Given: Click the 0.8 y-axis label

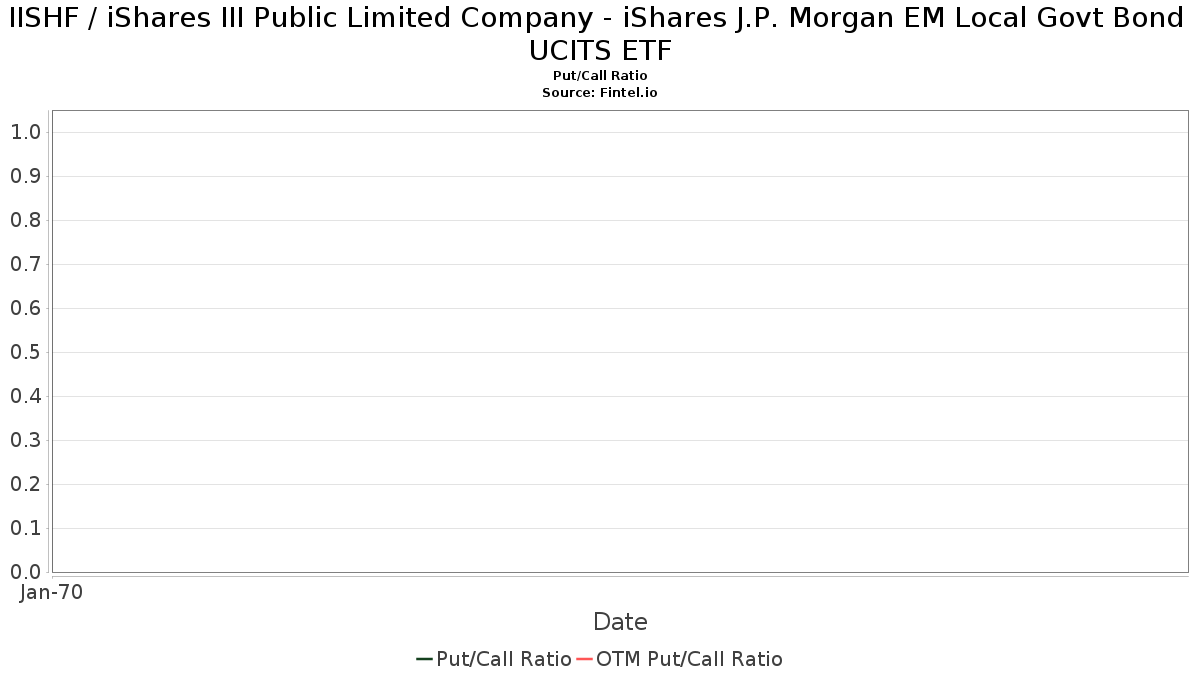Looking at the screenshot, I should 25,220.
